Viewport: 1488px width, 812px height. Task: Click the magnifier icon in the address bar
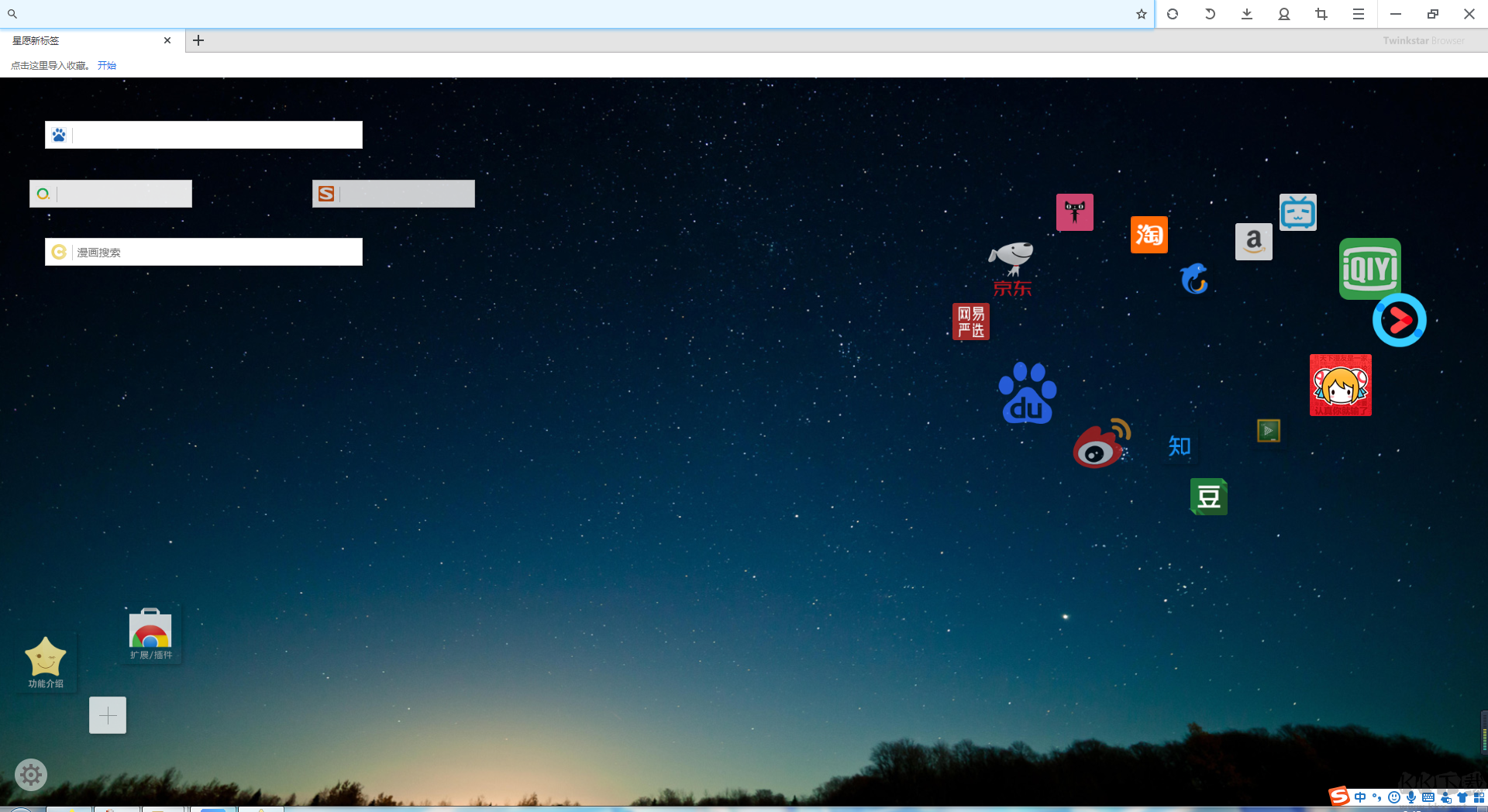click(12, 14)
